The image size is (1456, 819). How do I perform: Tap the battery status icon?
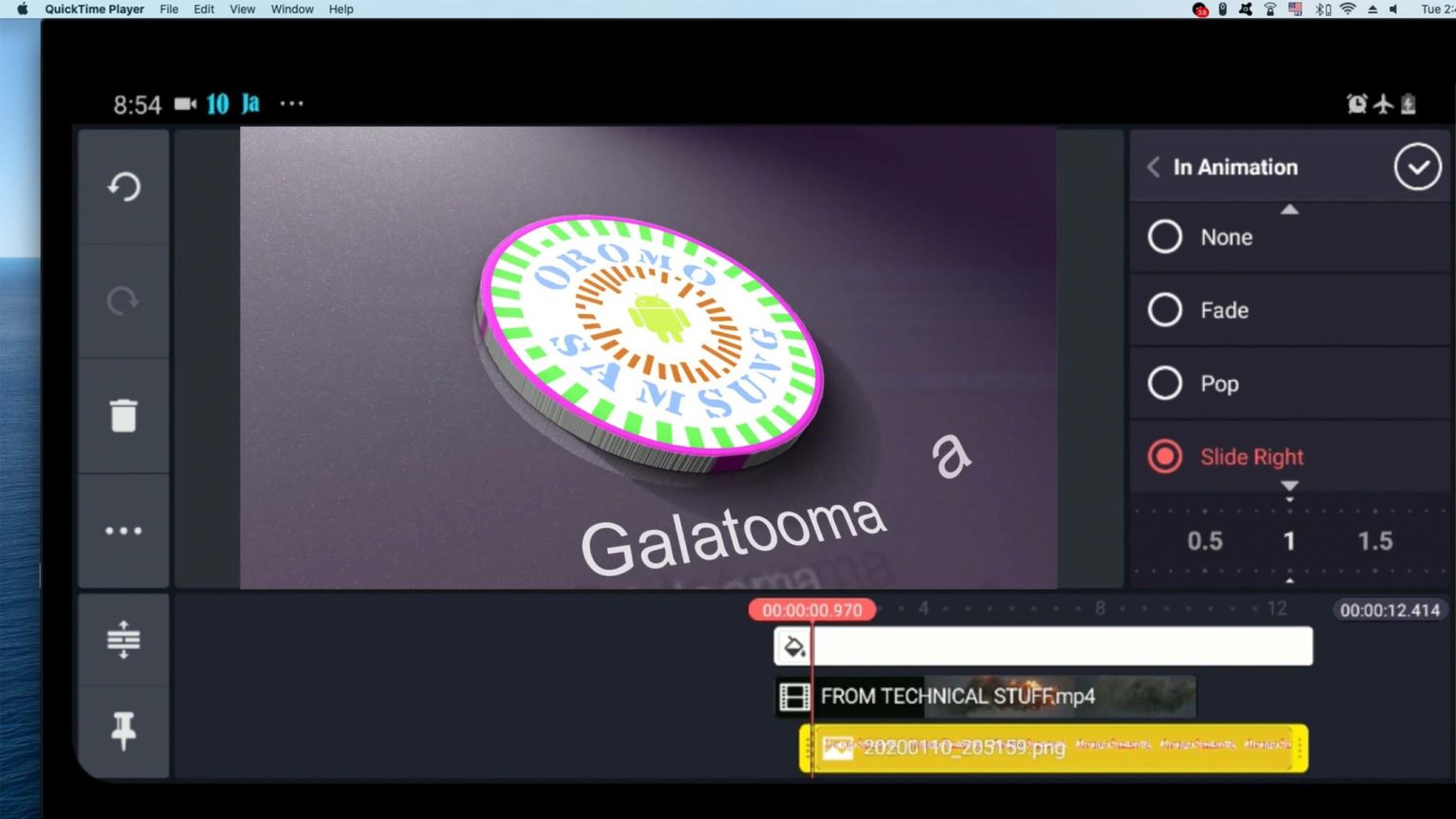tap(1409, 103)
